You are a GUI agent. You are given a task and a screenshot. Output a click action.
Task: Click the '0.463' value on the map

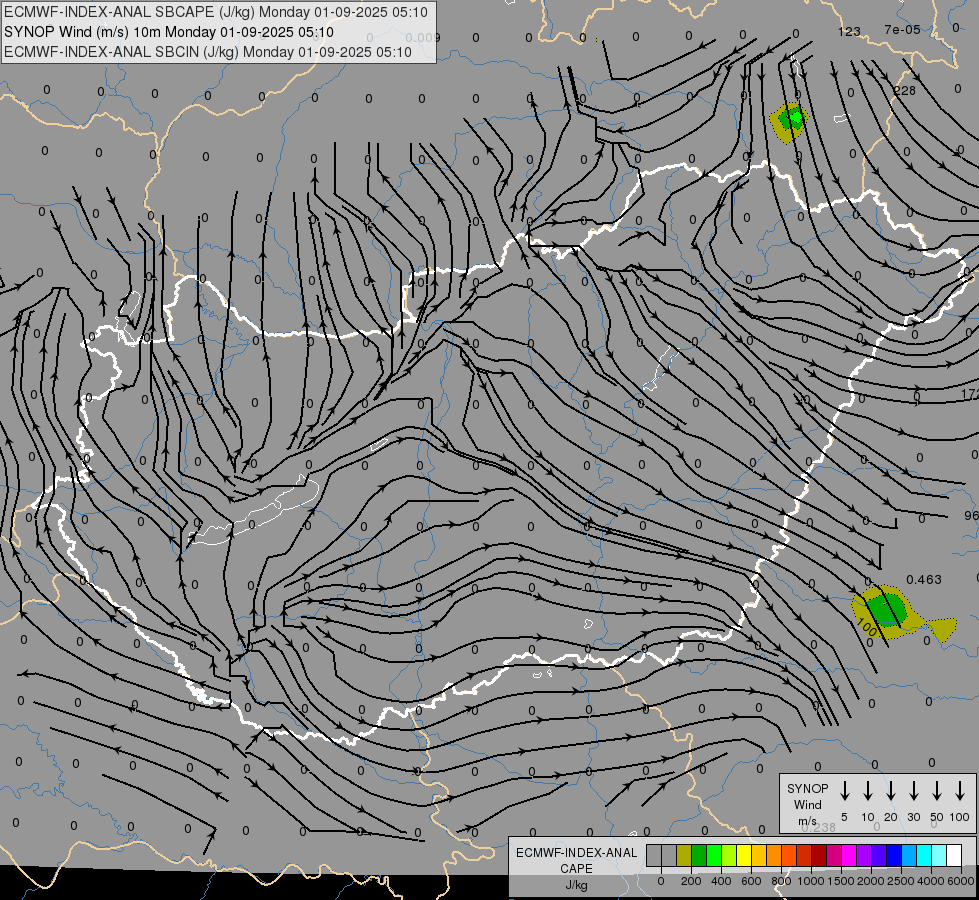tap(923, 580)
